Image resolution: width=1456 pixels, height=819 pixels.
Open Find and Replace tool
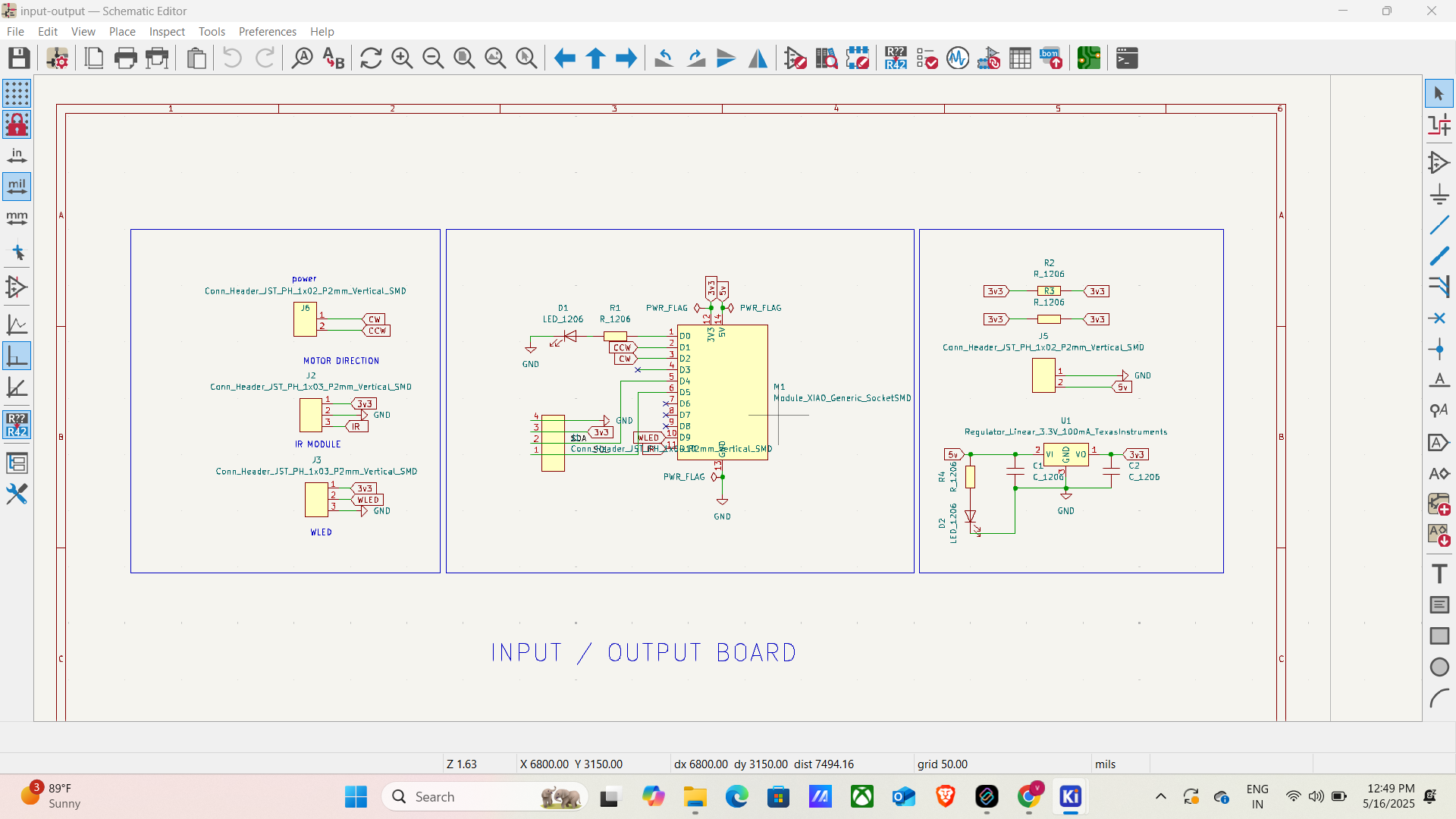pos(334,58)
